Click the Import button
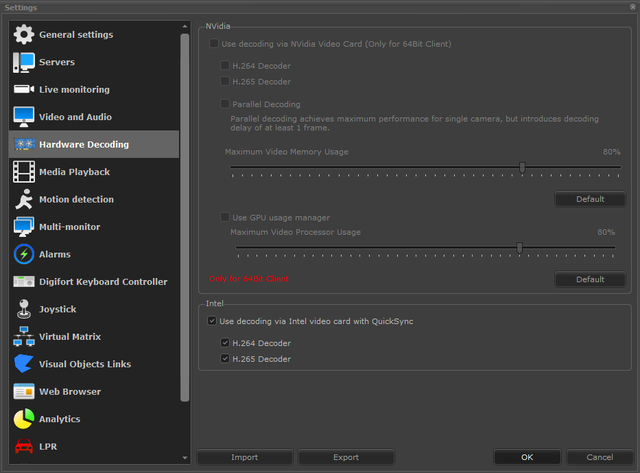The height and width of the screenshot is (473, 640). [244, 457]
